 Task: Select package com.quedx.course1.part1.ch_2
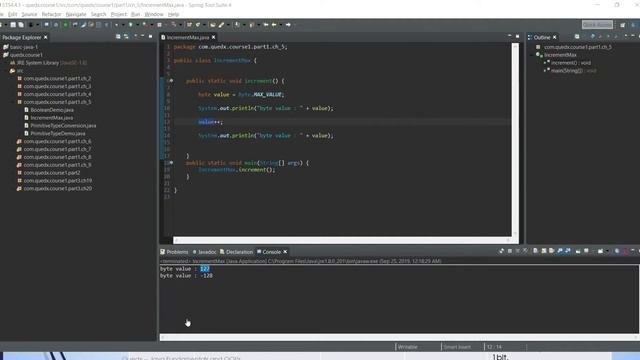tap(57, 78)
